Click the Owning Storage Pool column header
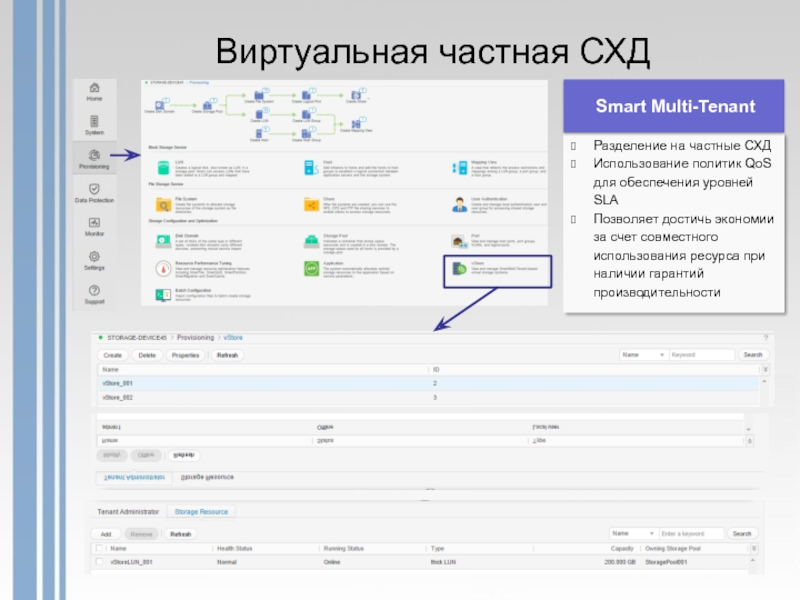 672,548
